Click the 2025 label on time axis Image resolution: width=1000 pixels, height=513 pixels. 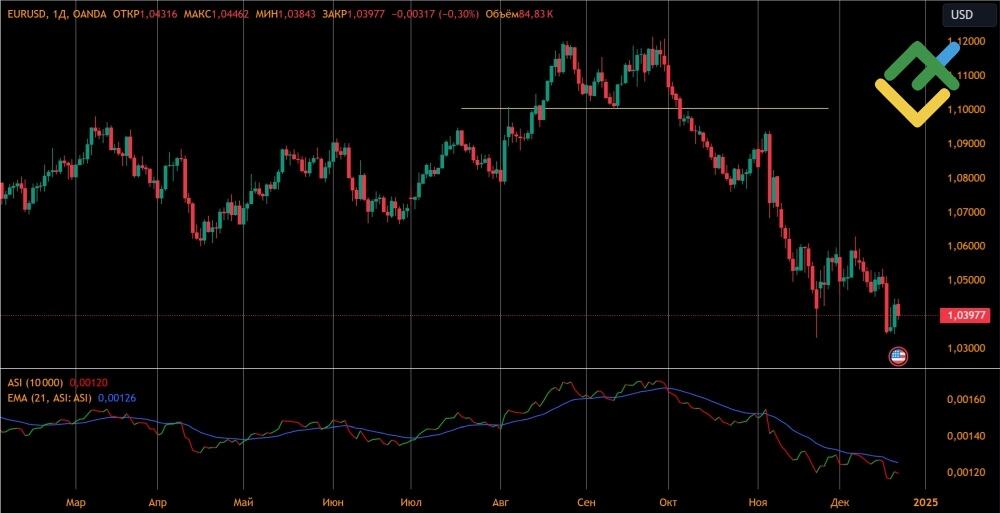tap(926, 502)
